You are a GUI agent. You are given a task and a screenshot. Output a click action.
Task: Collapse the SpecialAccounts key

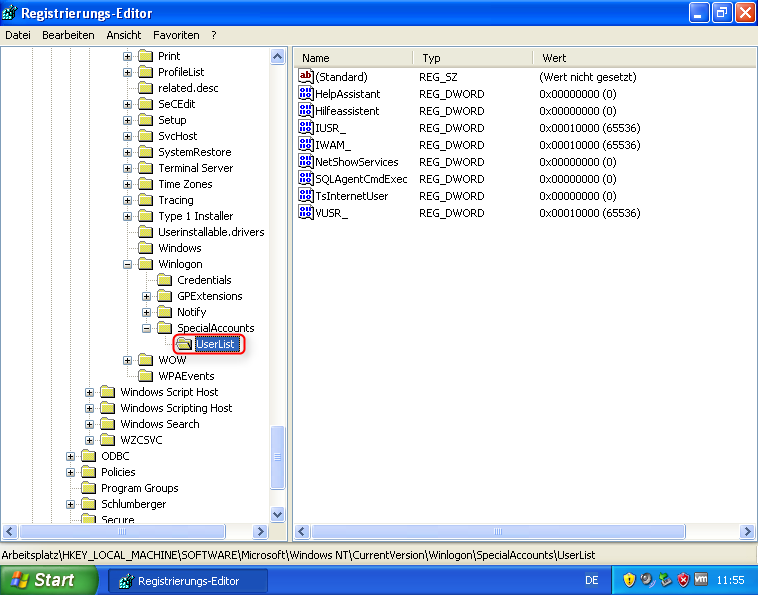146,328
